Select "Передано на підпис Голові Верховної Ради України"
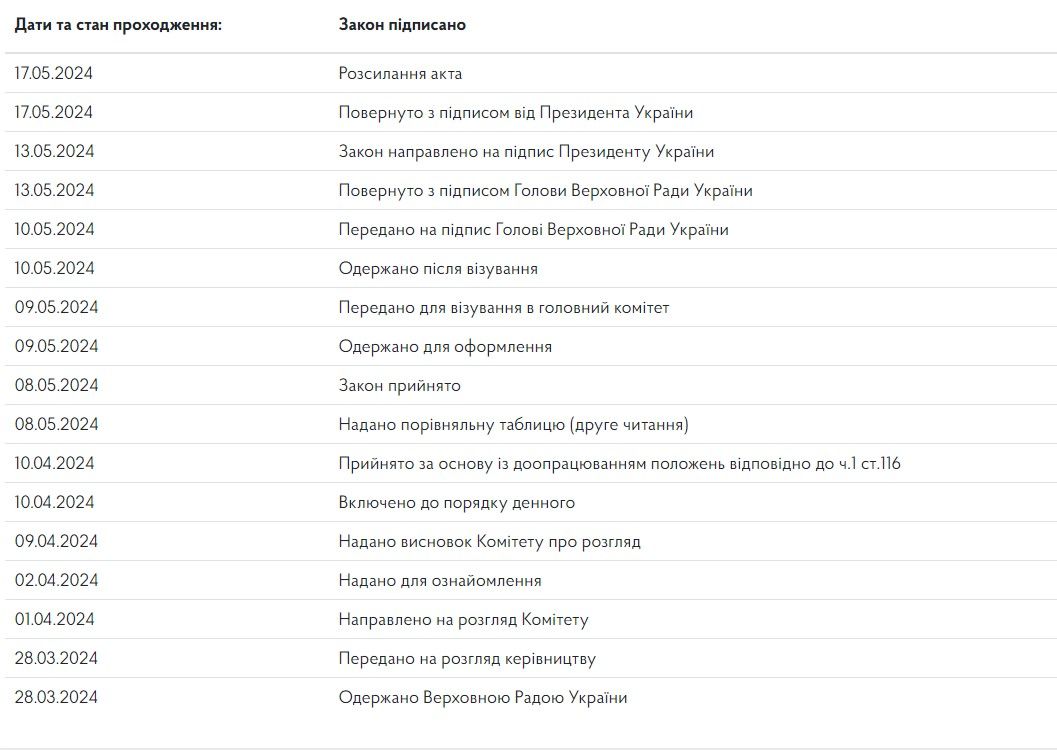The height and width of the screenshot is (750, 1057). [533, 229]
